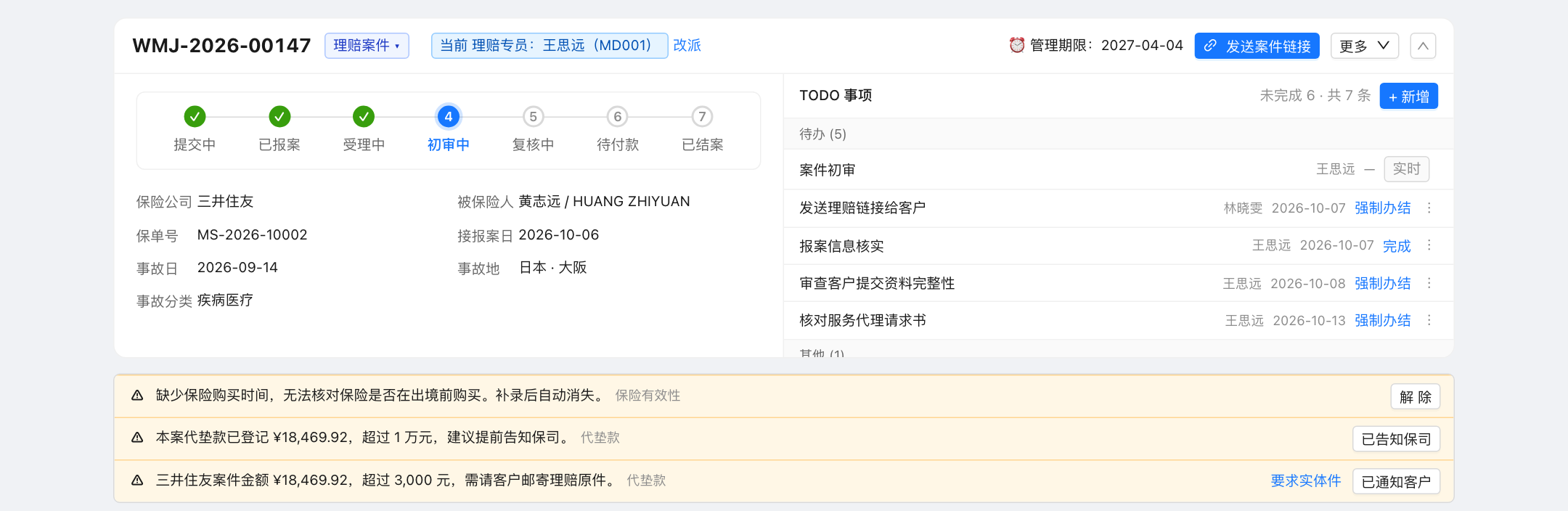Click the warning icon on 本案代垫款已登记 alert
The image size is (1568, 511).
click(x=137, y=438)
